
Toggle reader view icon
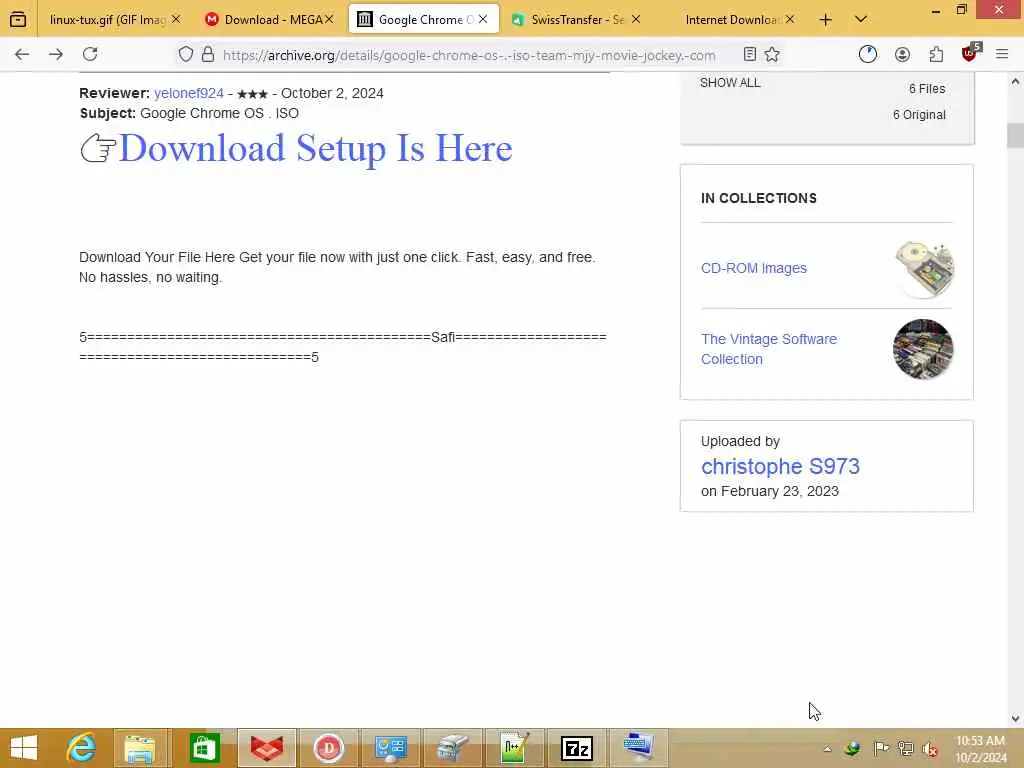click(x=750, y=54)
